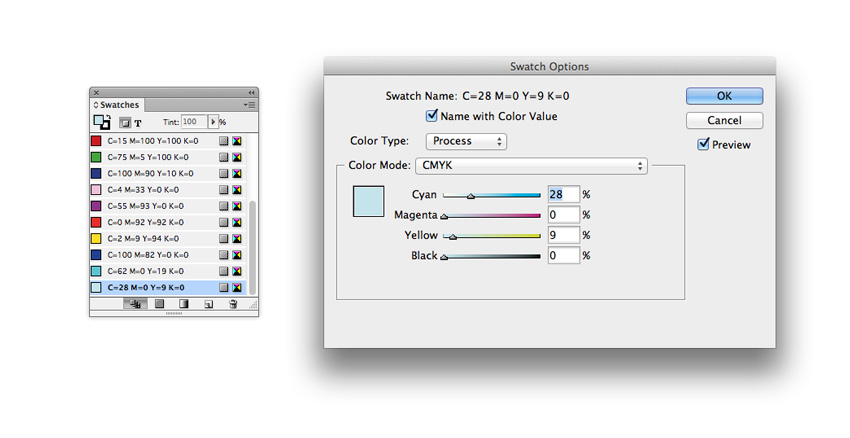Image resolution: width=850 pixels, height=438 pixels.
Task: Click the new swatch icon
Action: coord(209,304)
